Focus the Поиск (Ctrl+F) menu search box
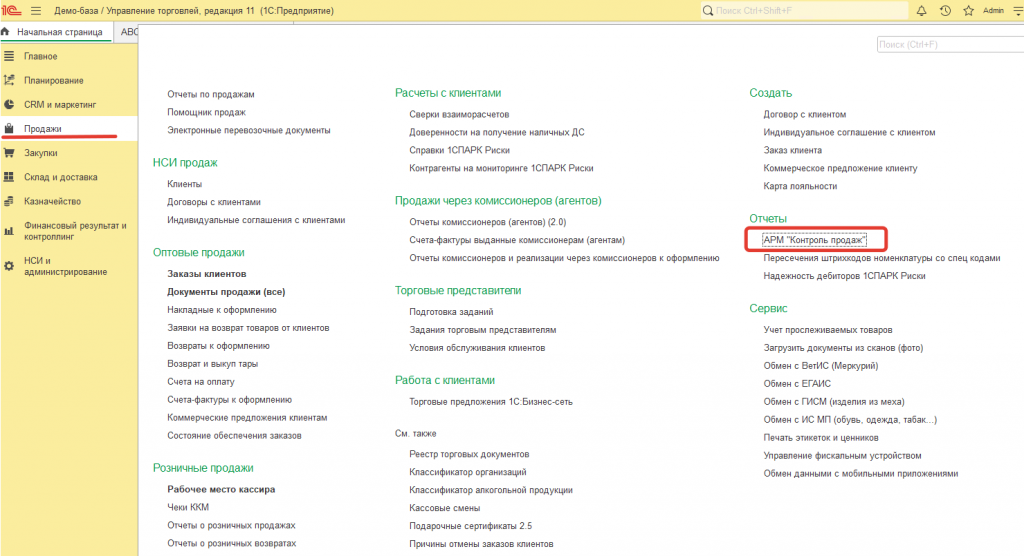The width and height of the screenshot is (1024, 556). [x=950, y=44]
